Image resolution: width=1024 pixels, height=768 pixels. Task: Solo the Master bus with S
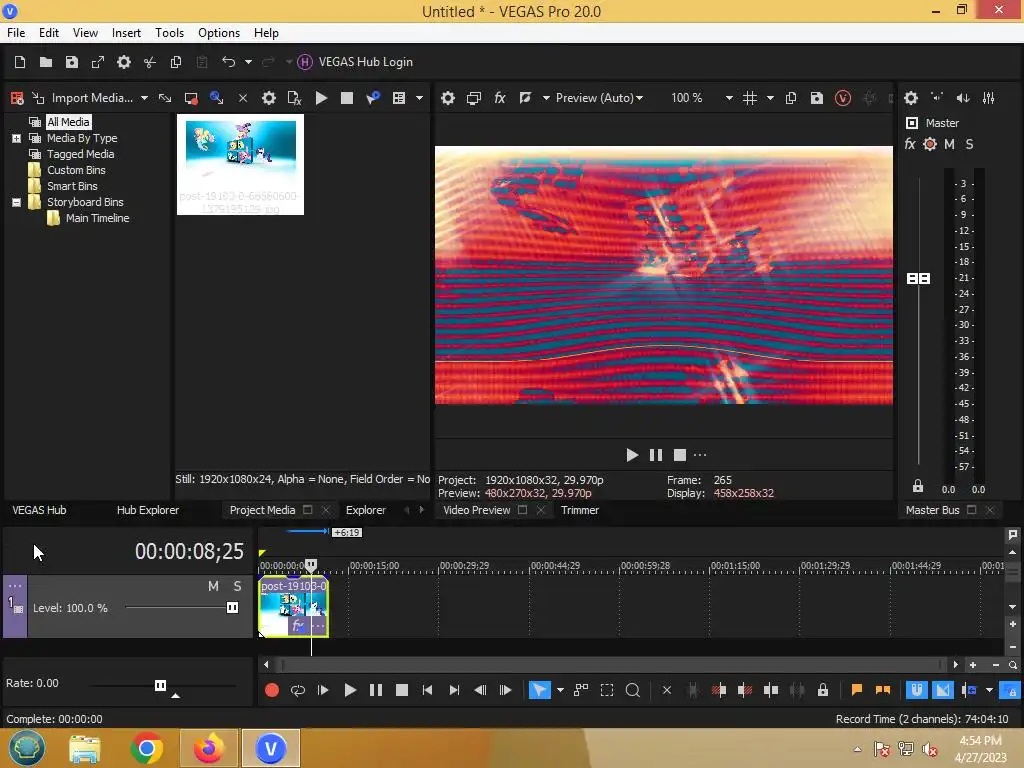click(969, 144)
